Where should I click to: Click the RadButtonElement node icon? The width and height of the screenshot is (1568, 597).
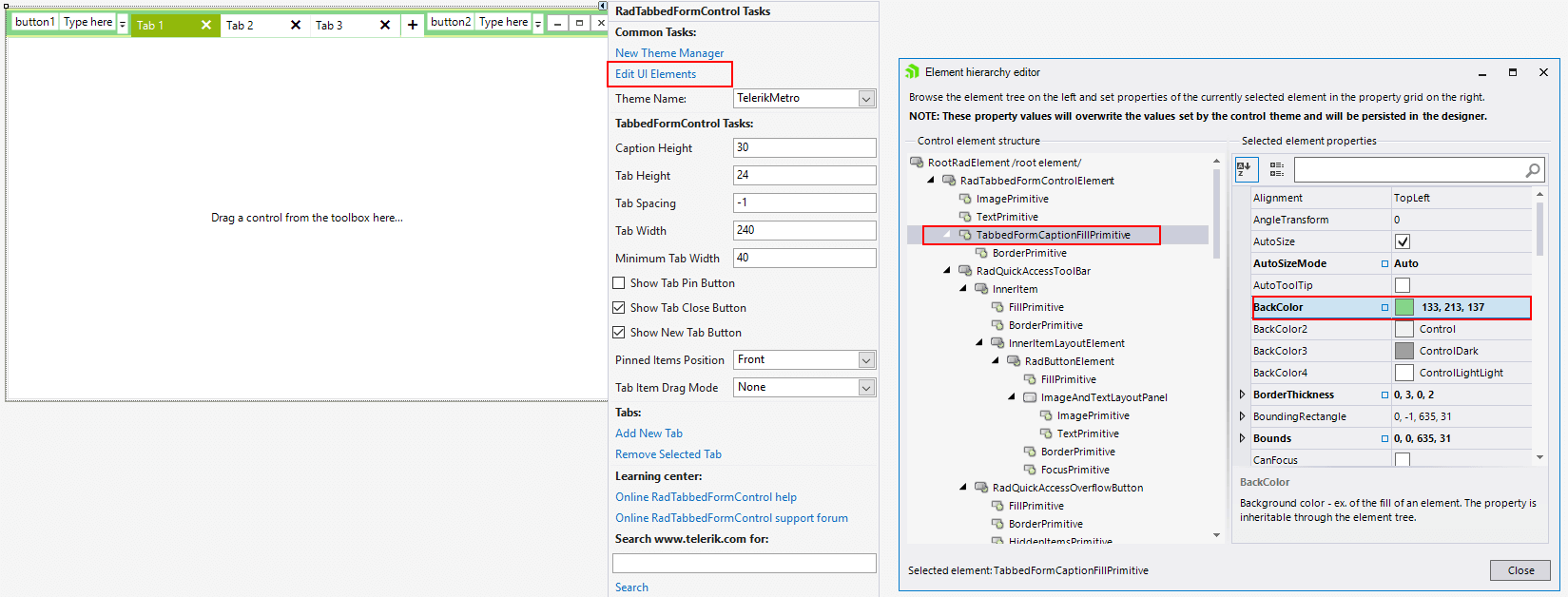pyautogui.click(x=1014, y=361)
